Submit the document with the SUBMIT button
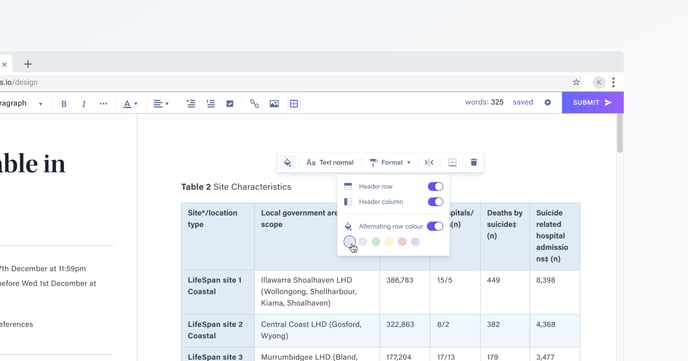This screenshot has width=688, height=361. click(x=593, y=103)
